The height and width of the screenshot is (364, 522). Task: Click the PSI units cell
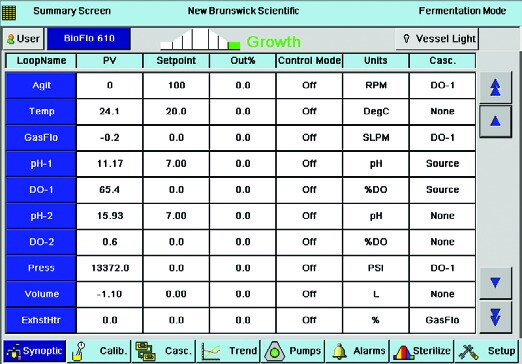coord(376,268)
